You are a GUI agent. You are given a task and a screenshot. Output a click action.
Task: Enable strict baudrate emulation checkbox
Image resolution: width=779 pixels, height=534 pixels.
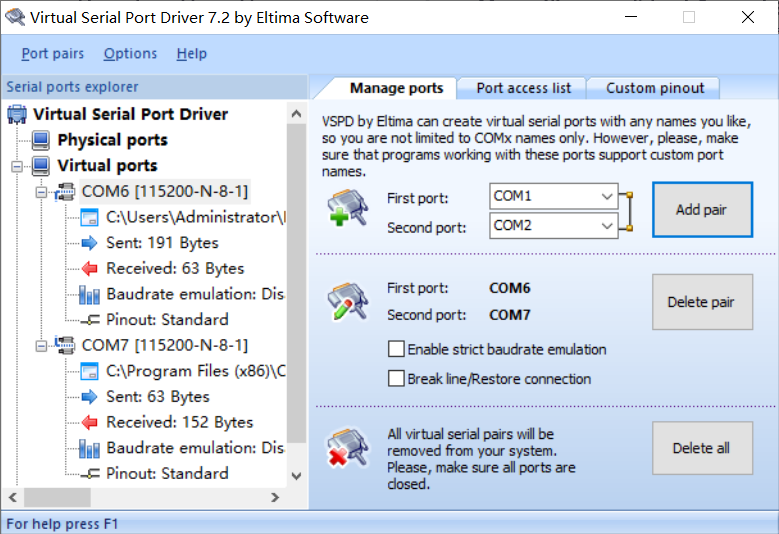(x=396, y=349)
